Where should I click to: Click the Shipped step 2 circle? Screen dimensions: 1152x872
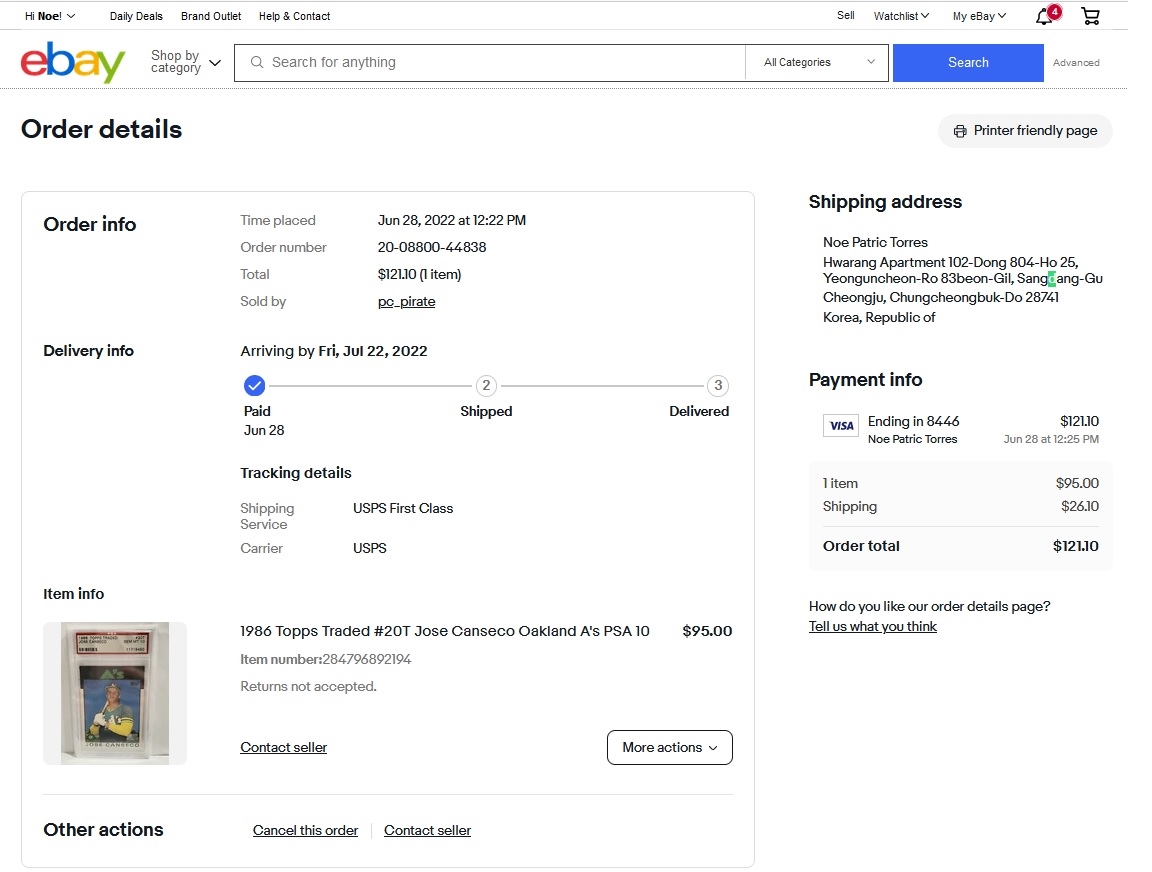(486, 386)
